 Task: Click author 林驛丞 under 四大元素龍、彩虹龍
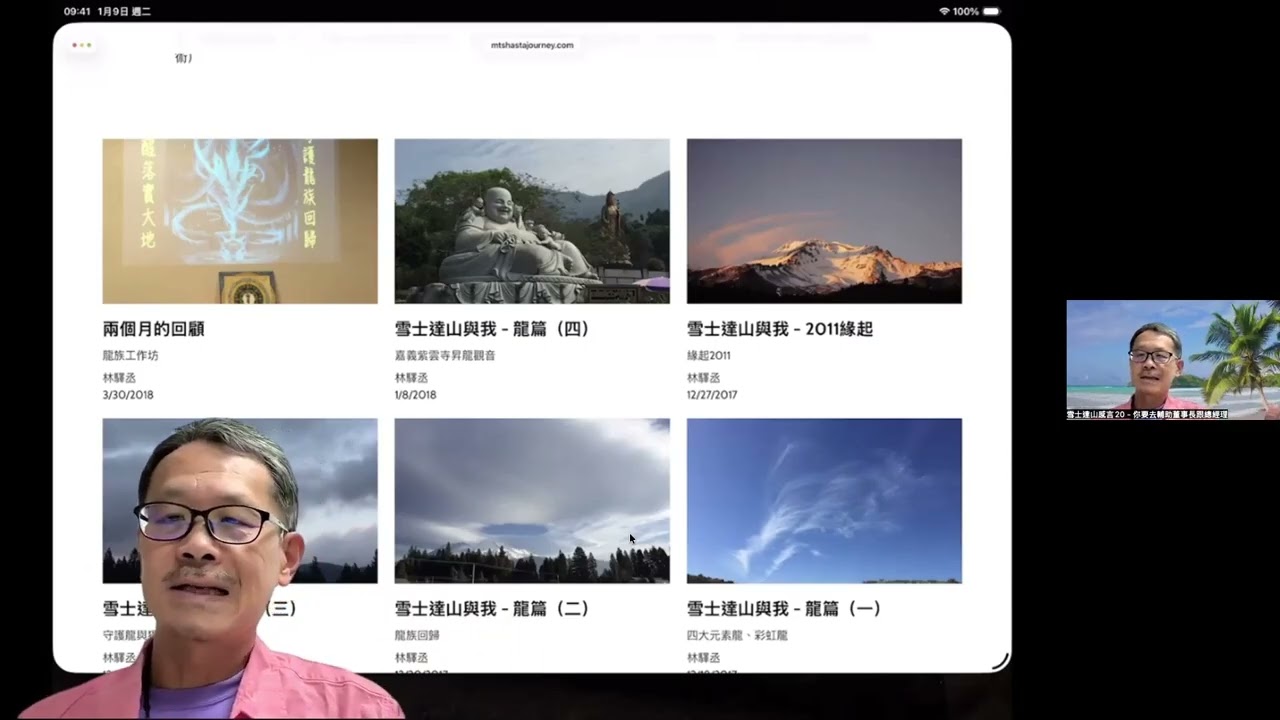(x=703, y=658)
